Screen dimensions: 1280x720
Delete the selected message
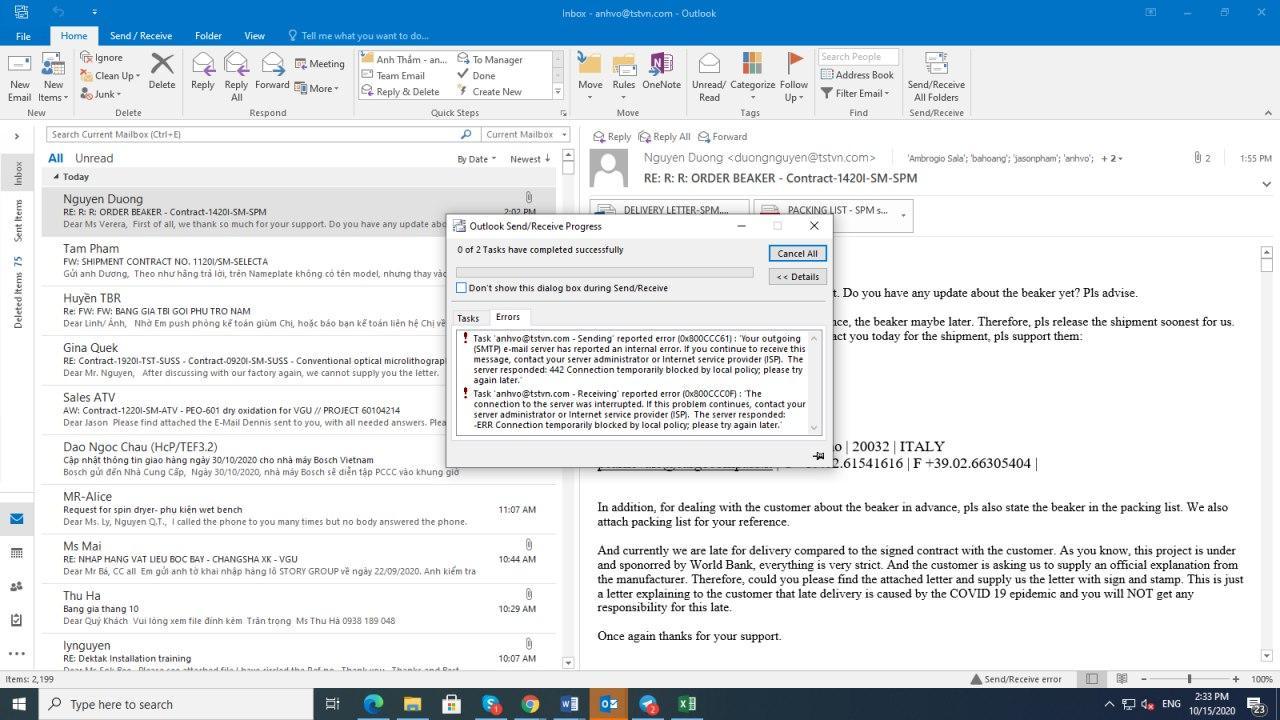(162, 72)
